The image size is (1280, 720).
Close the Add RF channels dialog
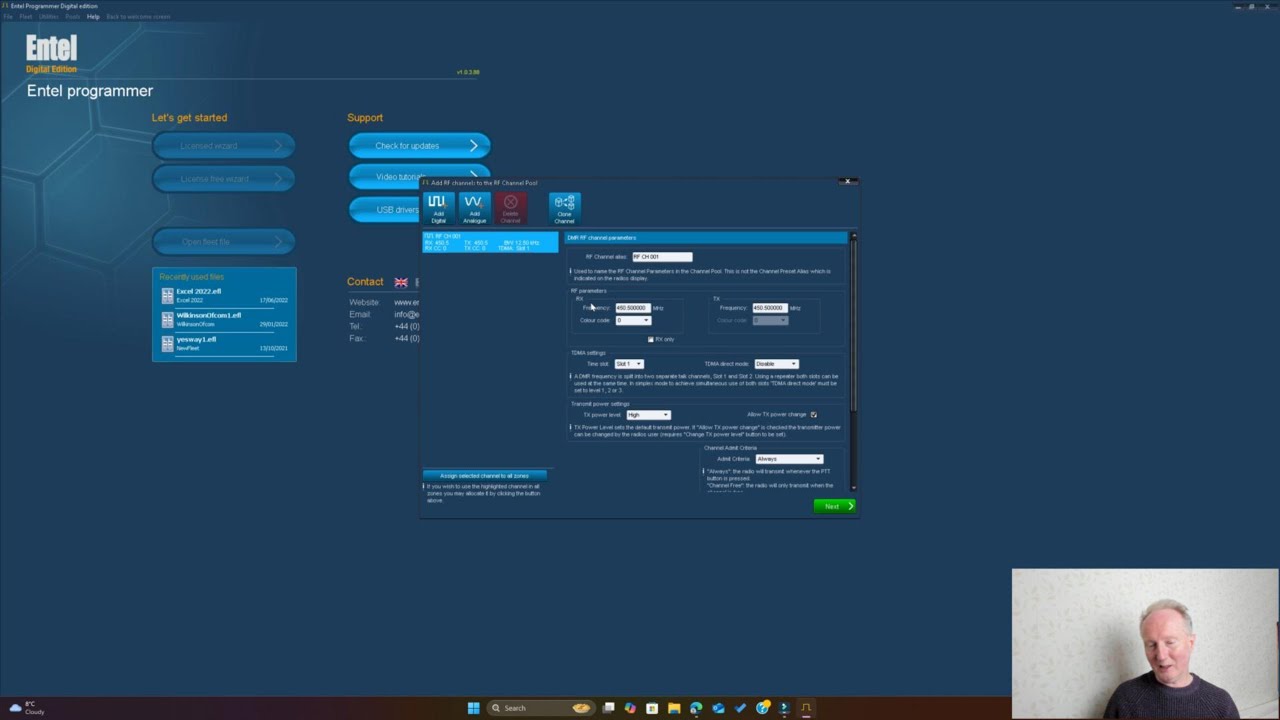coord(847,182)
